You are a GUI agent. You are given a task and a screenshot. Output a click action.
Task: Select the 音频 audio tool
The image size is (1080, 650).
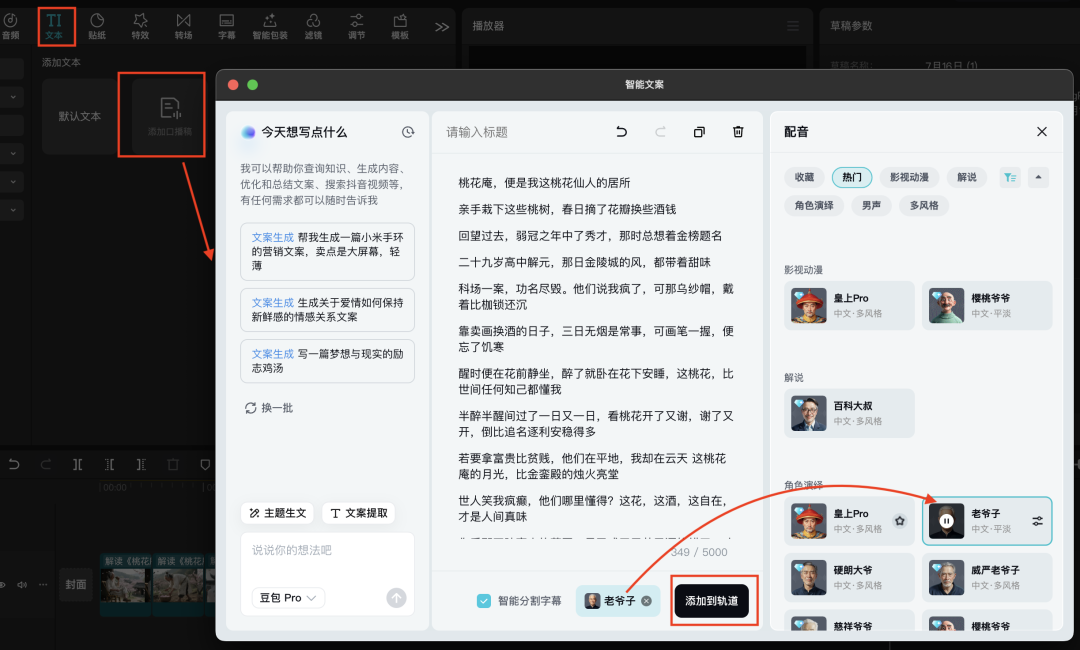12,27
